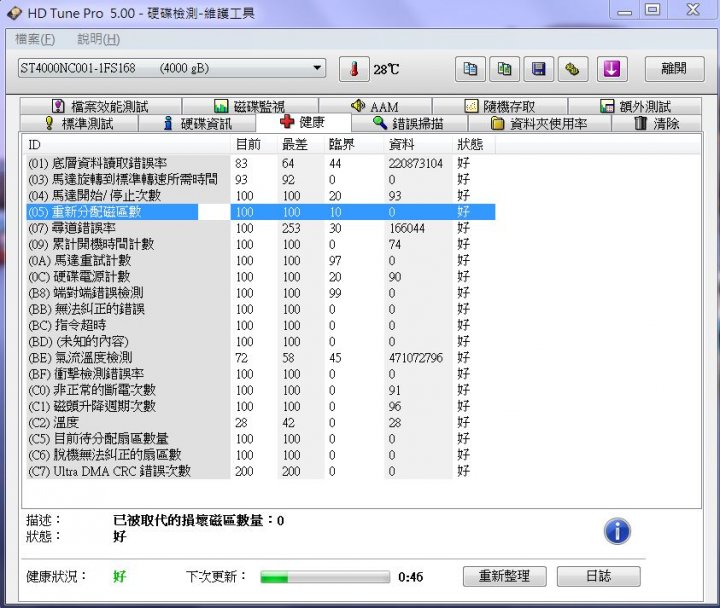Viewport: 720px width, 608px height.
Task: Switch to the AAM tab
Action: [x=375, y=107]
